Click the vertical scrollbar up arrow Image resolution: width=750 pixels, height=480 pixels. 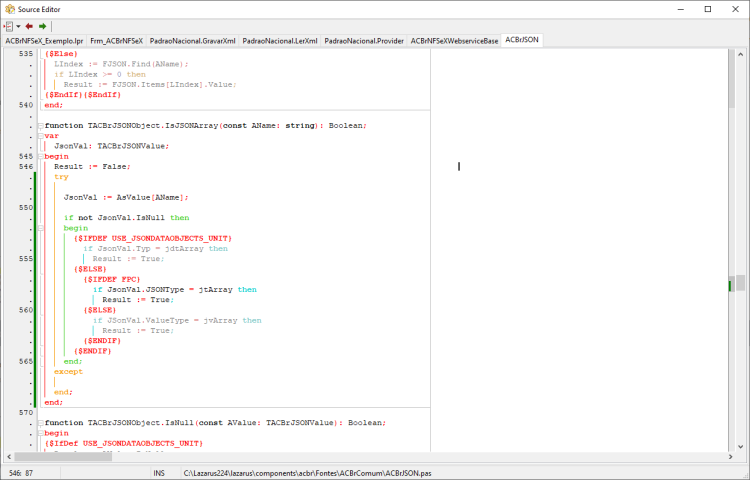tap(740, 55)
